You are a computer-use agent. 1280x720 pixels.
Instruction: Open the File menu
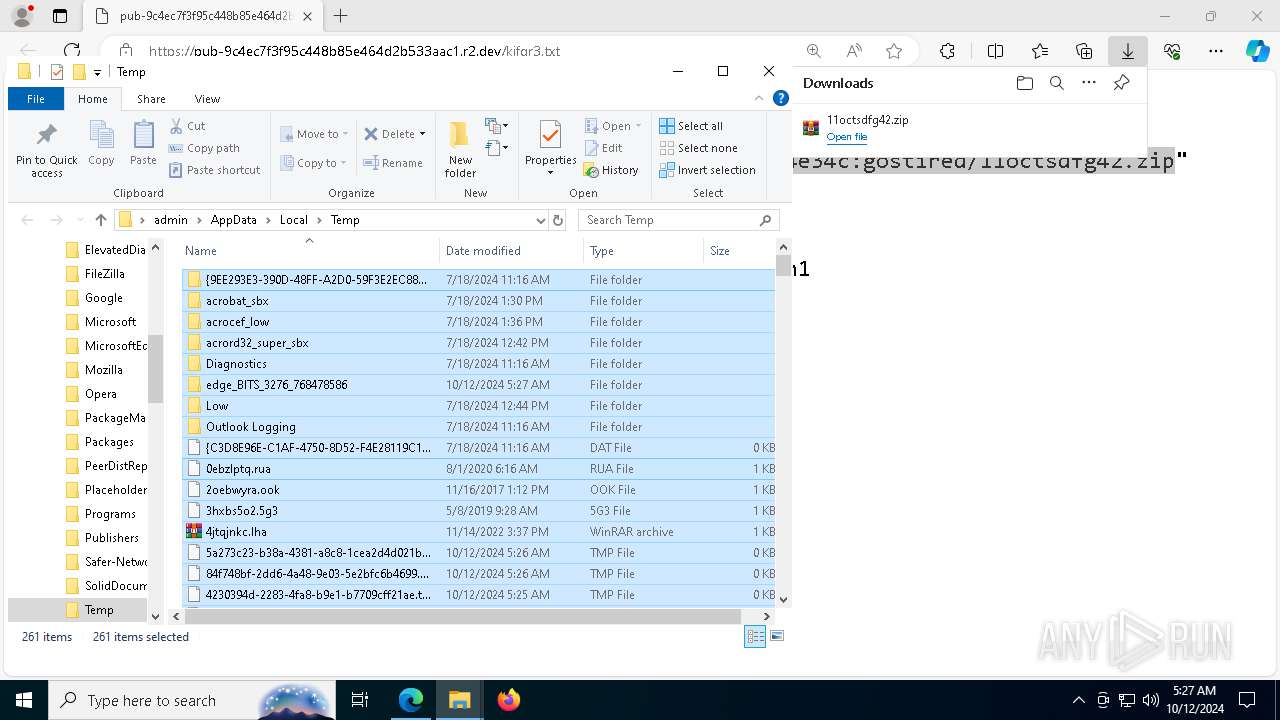(x=36, y=99)
